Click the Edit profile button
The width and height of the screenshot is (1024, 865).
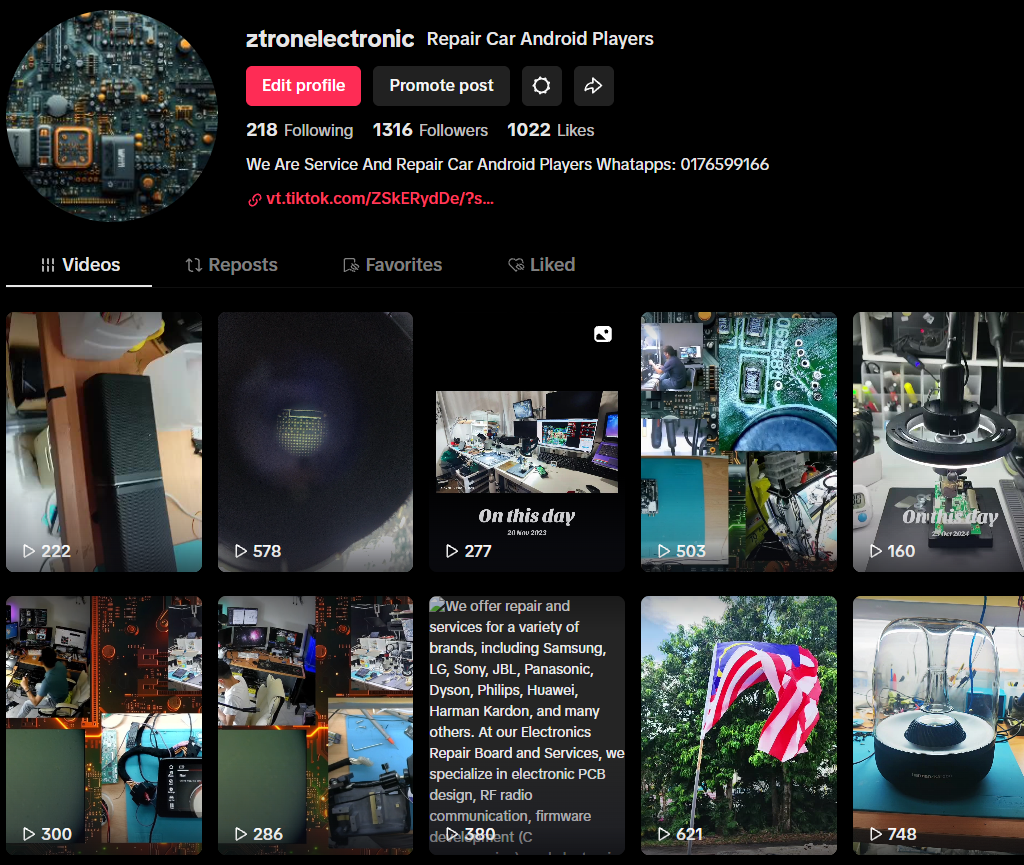pos(303,86)
